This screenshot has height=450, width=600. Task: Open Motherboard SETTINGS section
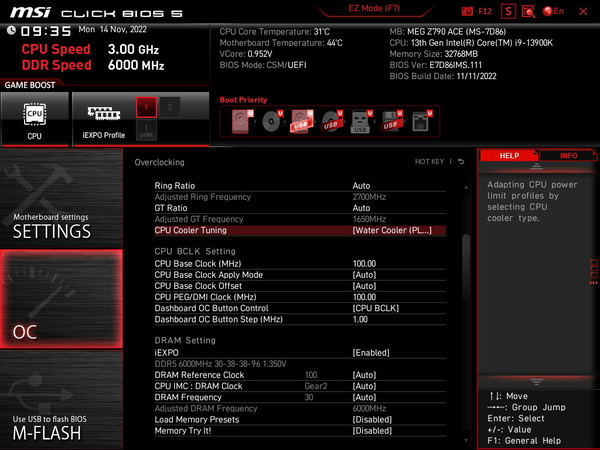tap(61, 198)
